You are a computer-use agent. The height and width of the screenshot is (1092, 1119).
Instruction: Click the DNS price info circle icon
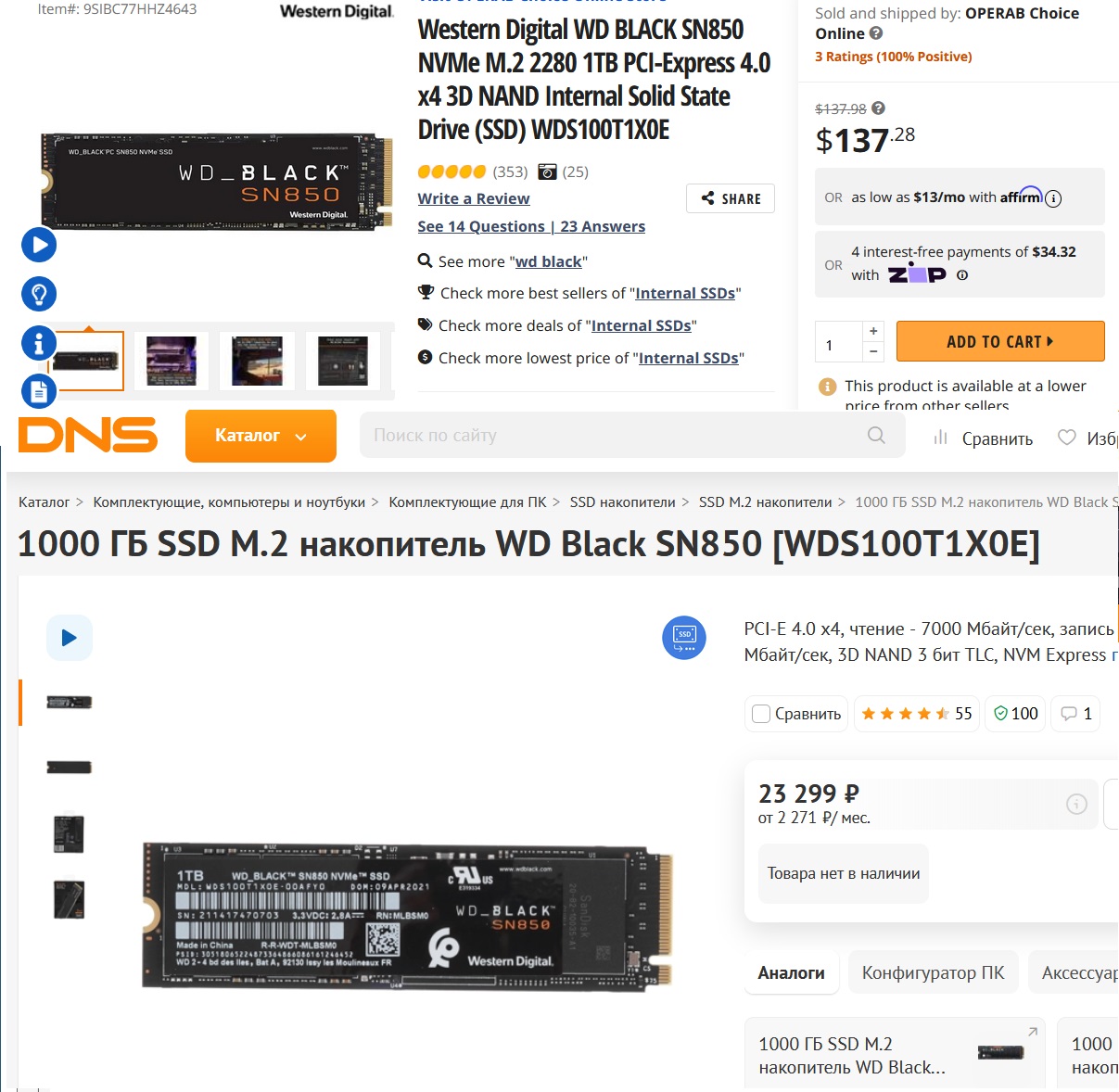(1076, 804)
